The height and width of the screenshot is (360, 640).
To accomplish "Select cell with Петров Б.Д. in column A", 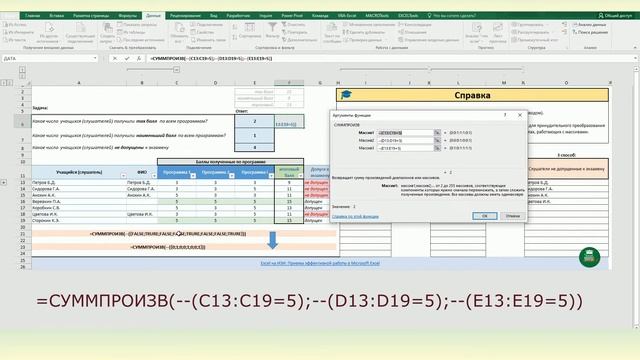I will coord(79,182).
